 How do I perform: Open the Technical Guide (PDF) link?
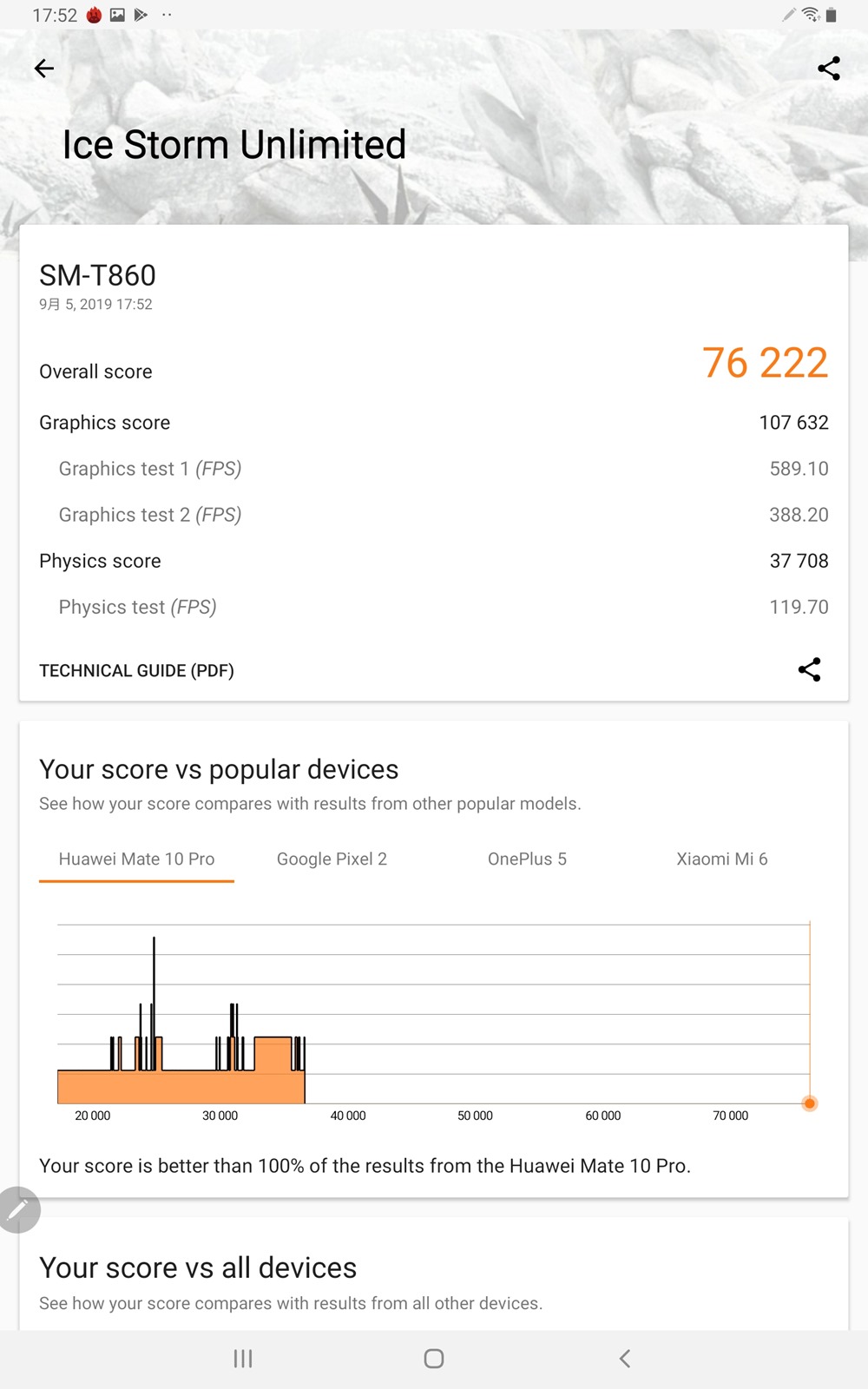pos(136,670)
